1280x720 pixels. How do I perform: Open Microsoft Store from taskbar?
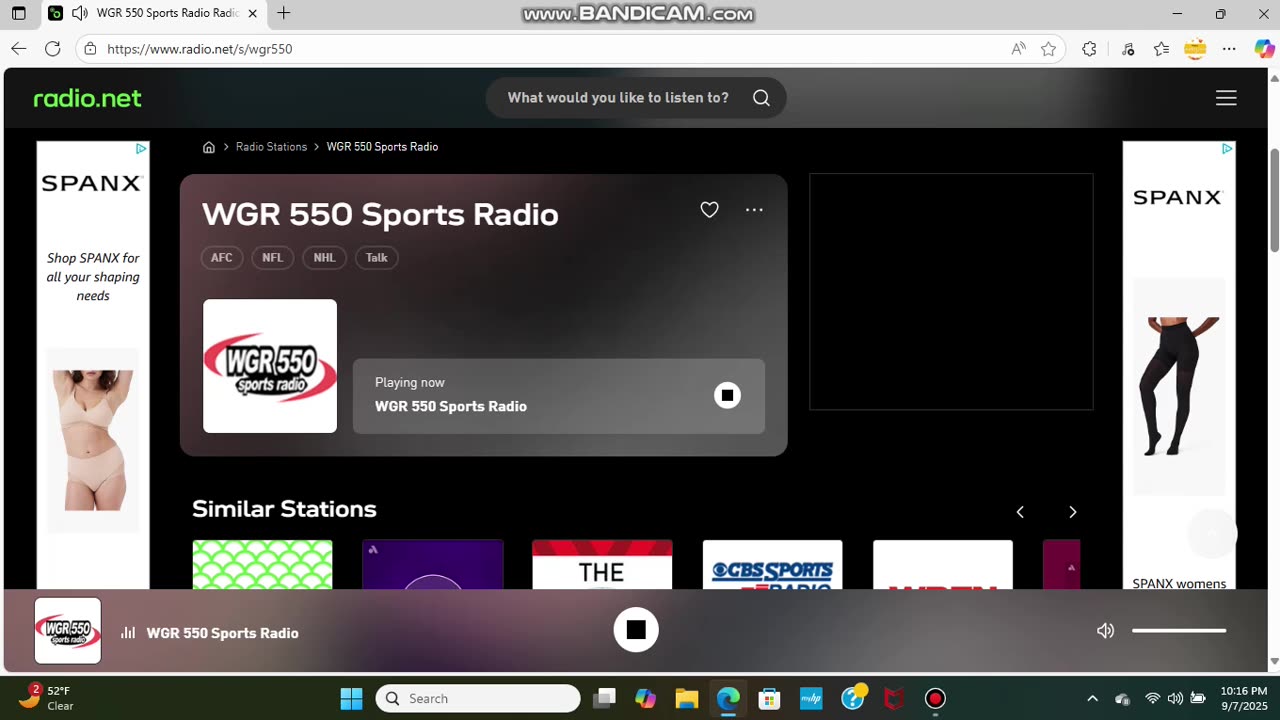[769, 698]
